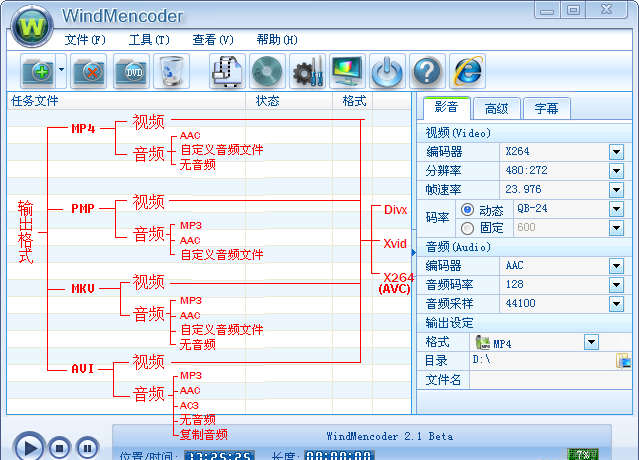Expand the fixed bitrate 600 dropdown
The image size is (639, 460).
(x=617, y=227)
